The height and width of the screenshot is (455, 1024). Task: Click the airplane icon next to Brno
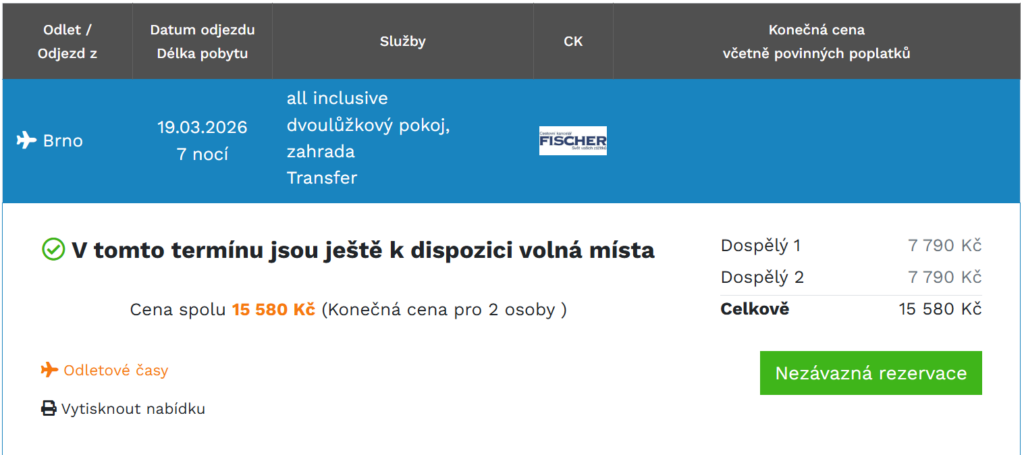pyautogui.click(x=26, y=140)
